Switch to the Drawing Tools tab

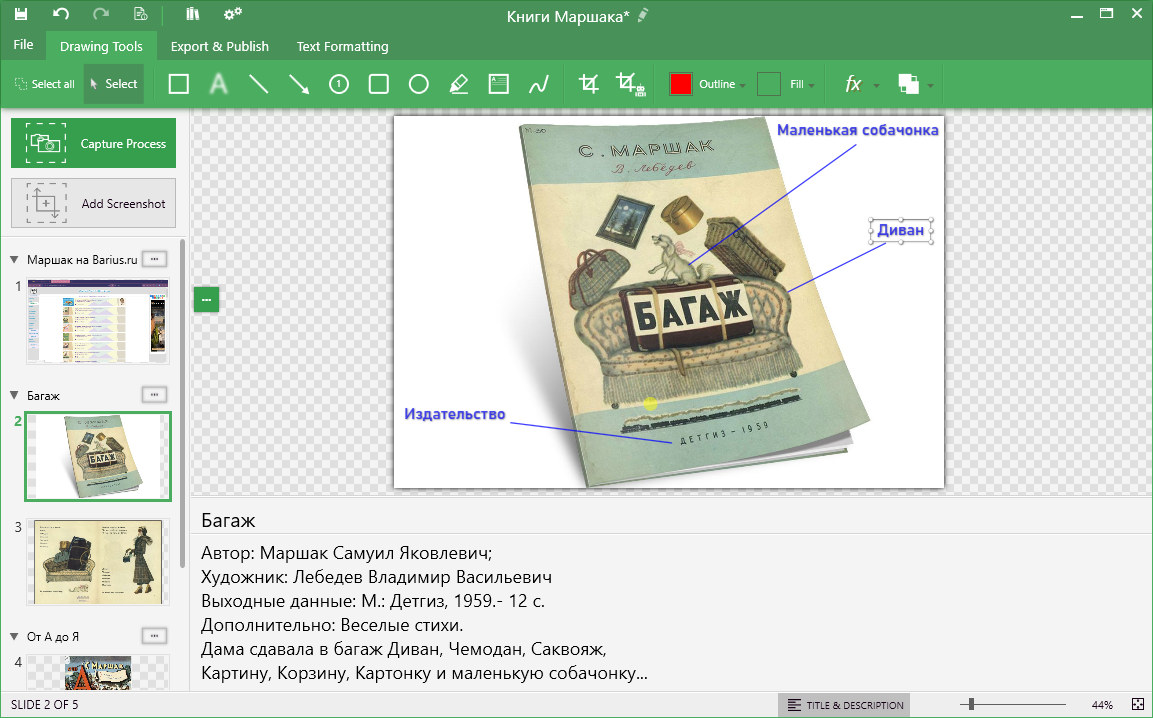101,46
